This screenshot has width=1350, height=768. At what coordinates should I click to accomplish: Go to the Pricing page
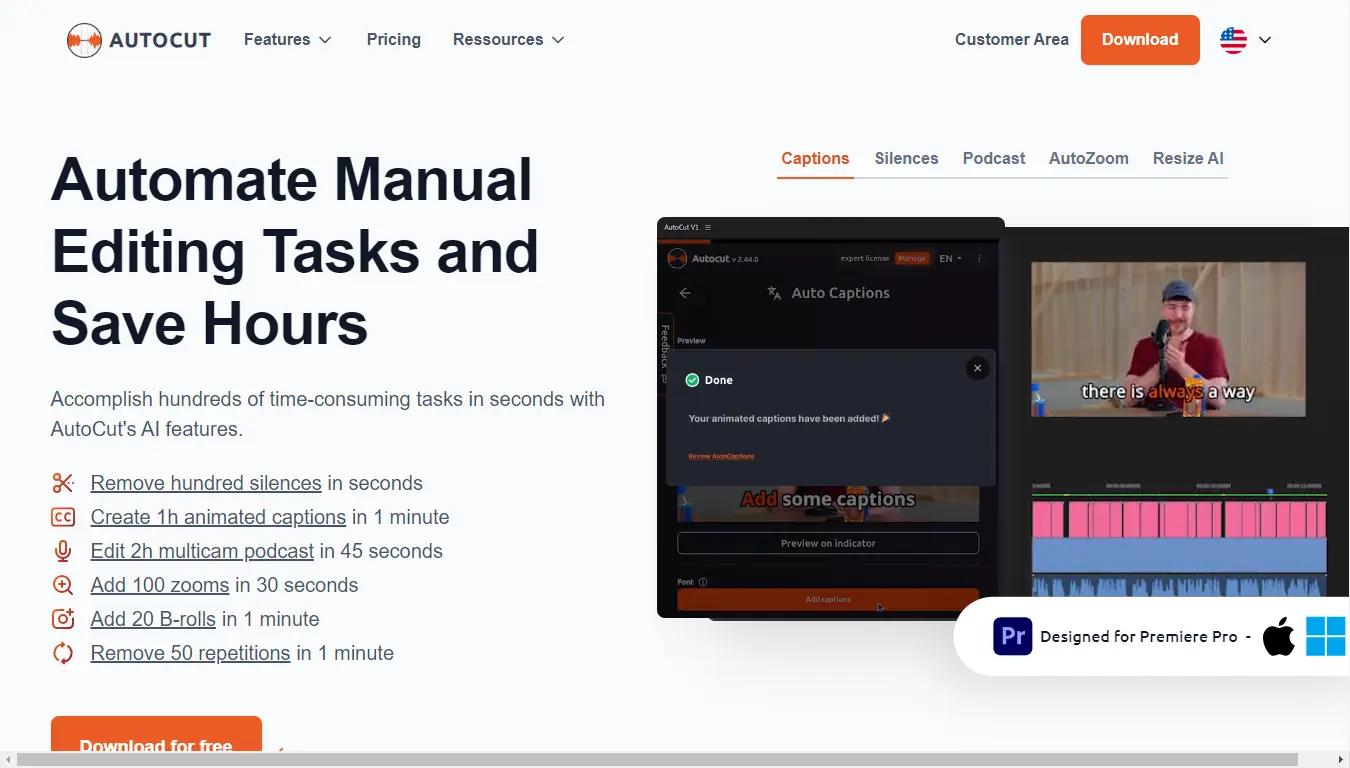394,39
